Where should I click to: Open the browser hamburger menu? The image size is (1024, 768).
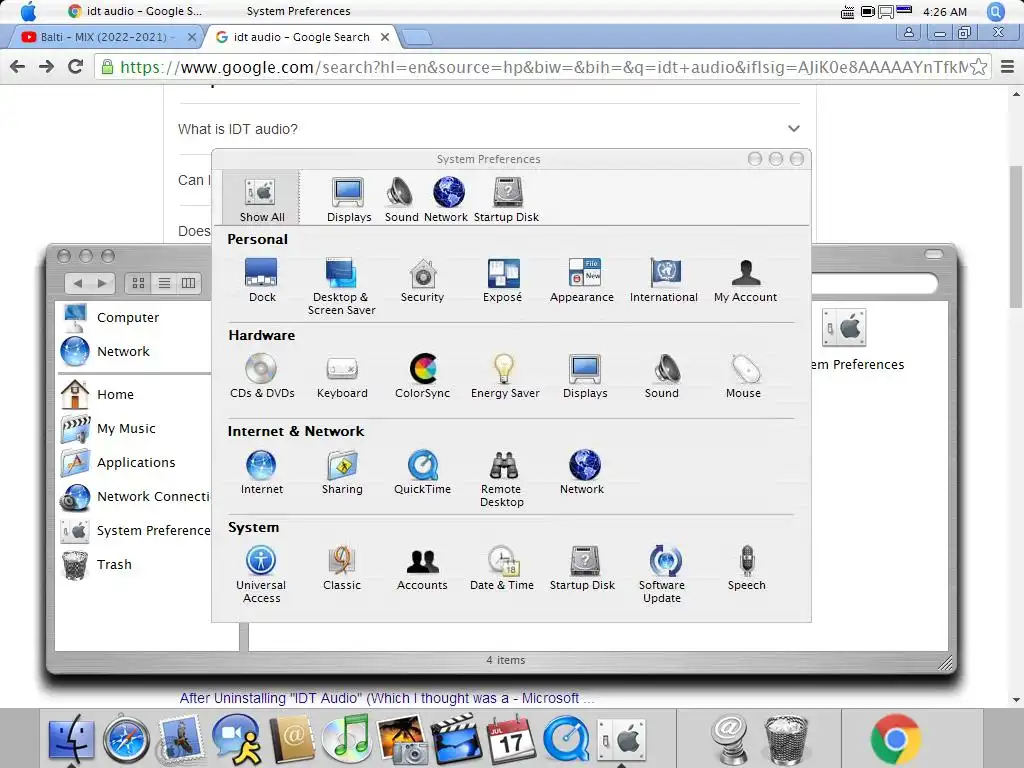click(1008, 67)
